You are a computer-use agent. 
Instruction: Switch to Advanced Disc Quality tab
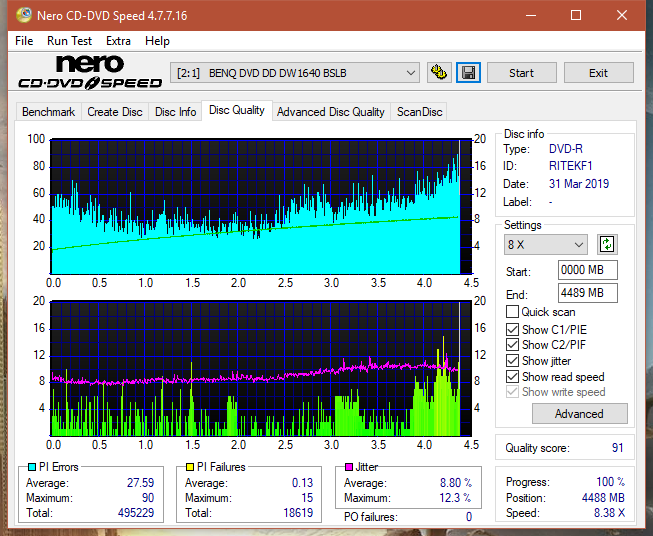(331, 112)
